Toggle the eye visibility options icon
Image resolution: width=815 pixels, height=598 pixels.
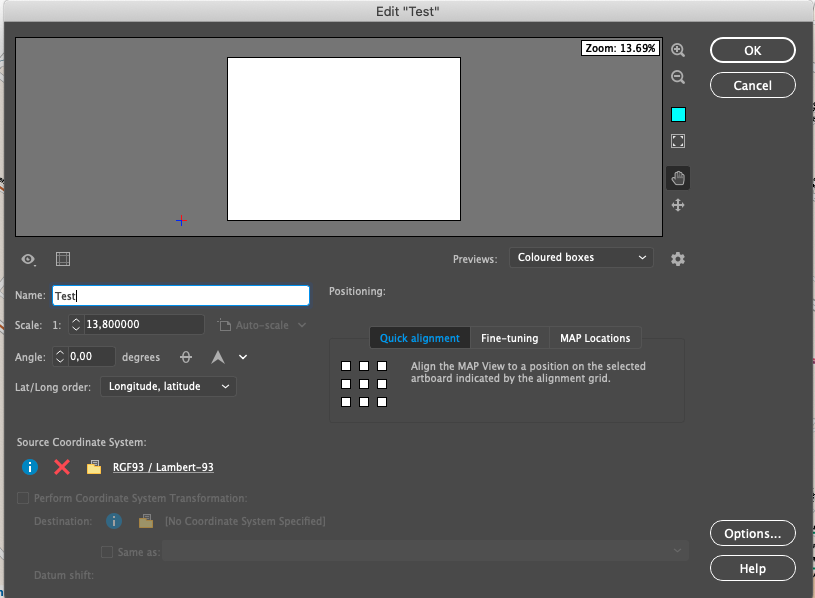tap(28, 259)
